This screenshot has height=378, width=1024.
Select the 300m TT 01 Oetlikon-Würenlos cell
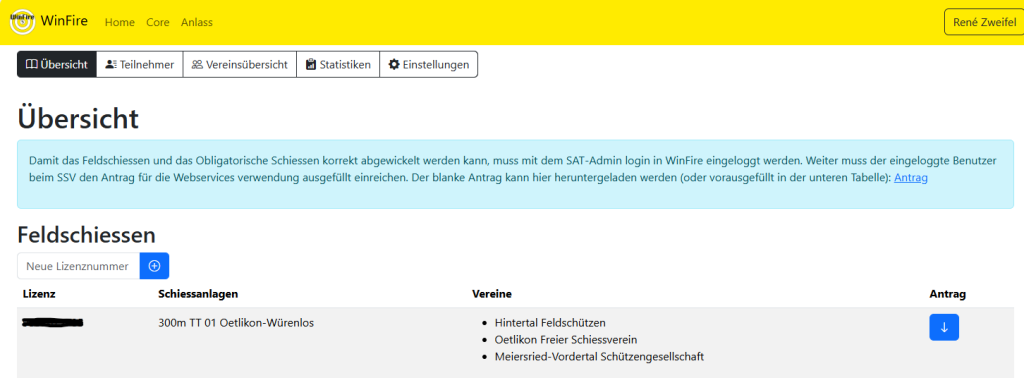236,323
